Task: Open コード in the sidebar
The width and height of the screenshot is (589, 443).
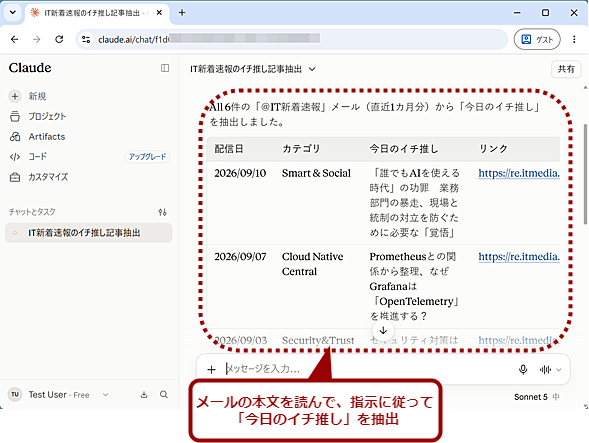Action: click(x=28, y=157)
